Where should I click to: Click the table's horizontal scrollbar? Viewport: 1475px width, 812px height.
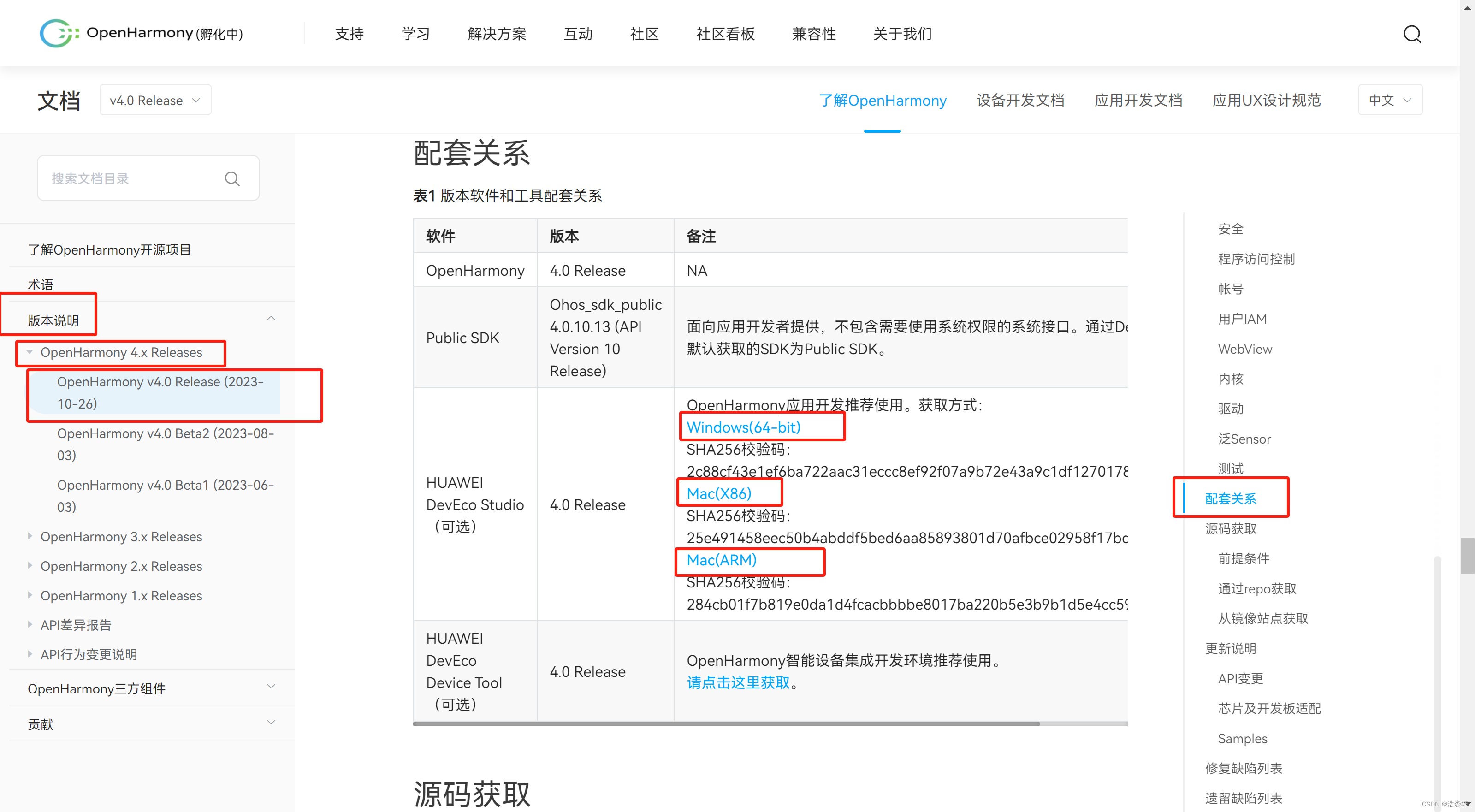point(726,724)
